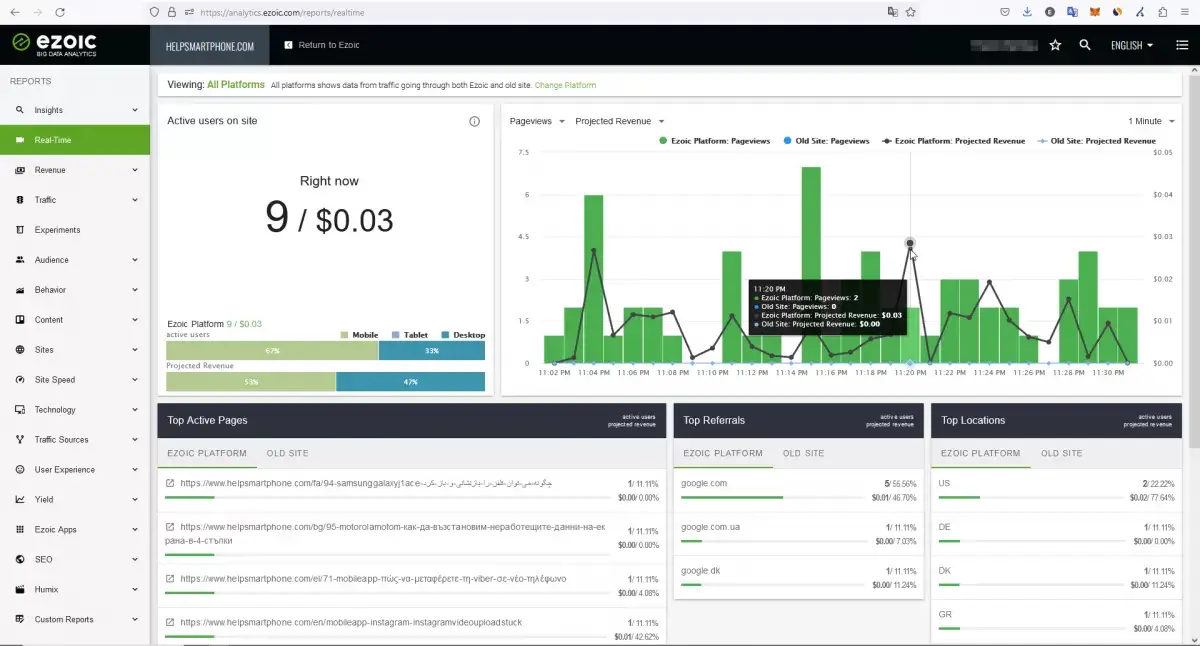Click HELPSMARTPHONE.COM site button in header
The height and width of the screenshot is (646, 1200).
pyautogui.click(x=210, y=46)
